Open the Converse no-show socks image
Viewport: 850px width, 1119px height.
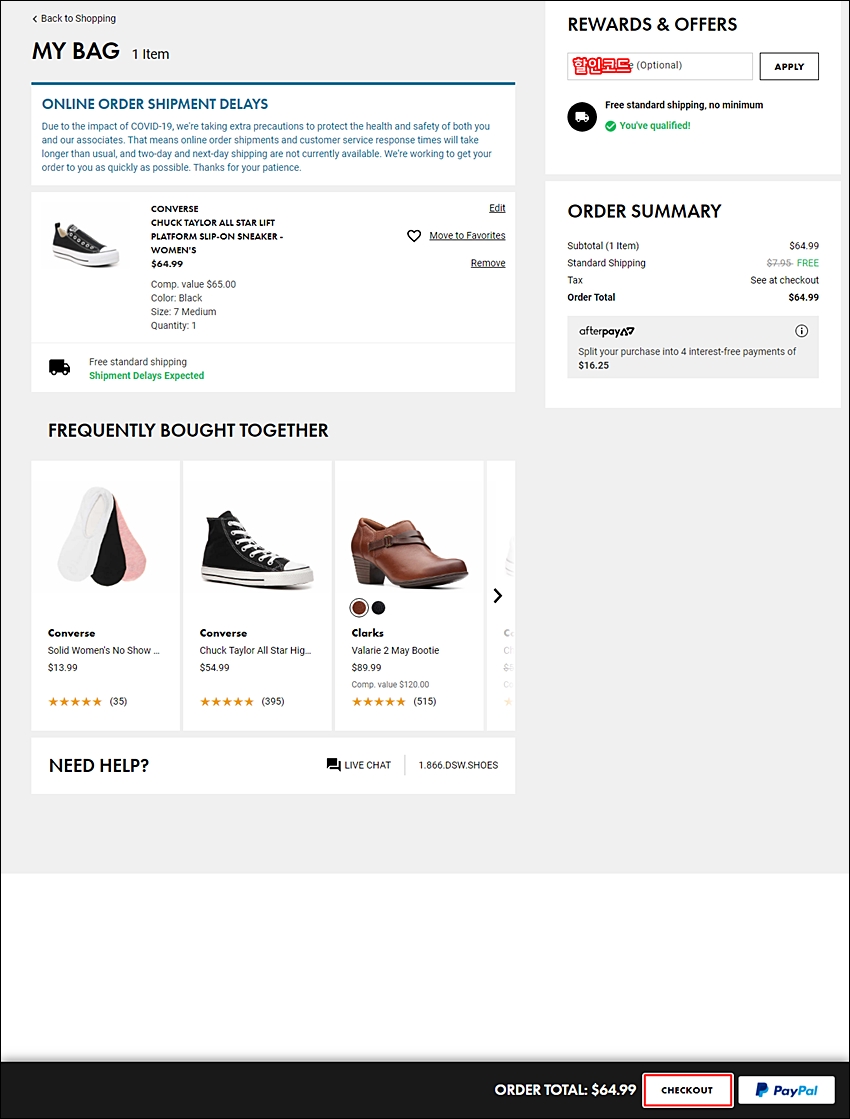pyautogui.click(x=103, y=535)
